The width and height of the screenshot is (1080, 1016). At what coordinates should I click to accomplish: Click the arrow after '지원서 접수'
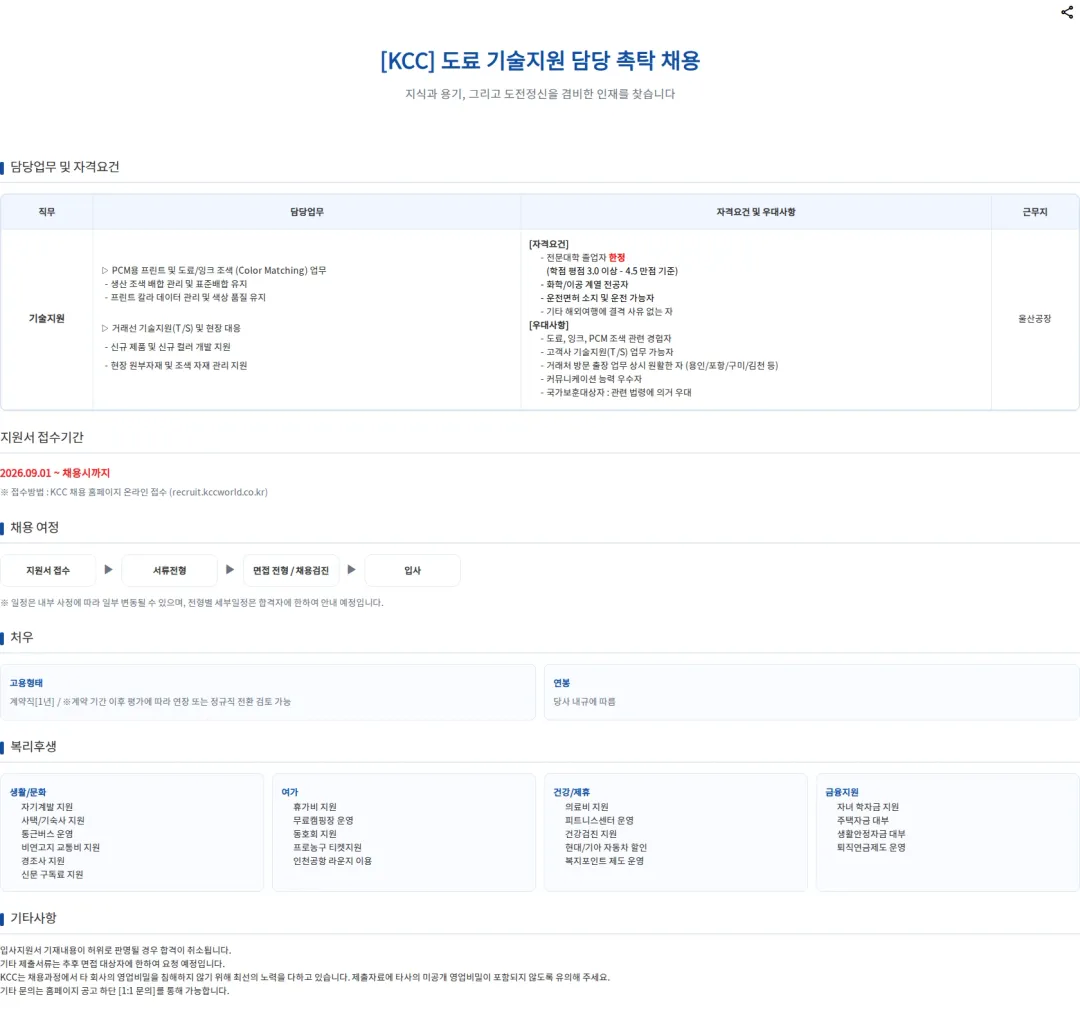[x=108, y=570]
